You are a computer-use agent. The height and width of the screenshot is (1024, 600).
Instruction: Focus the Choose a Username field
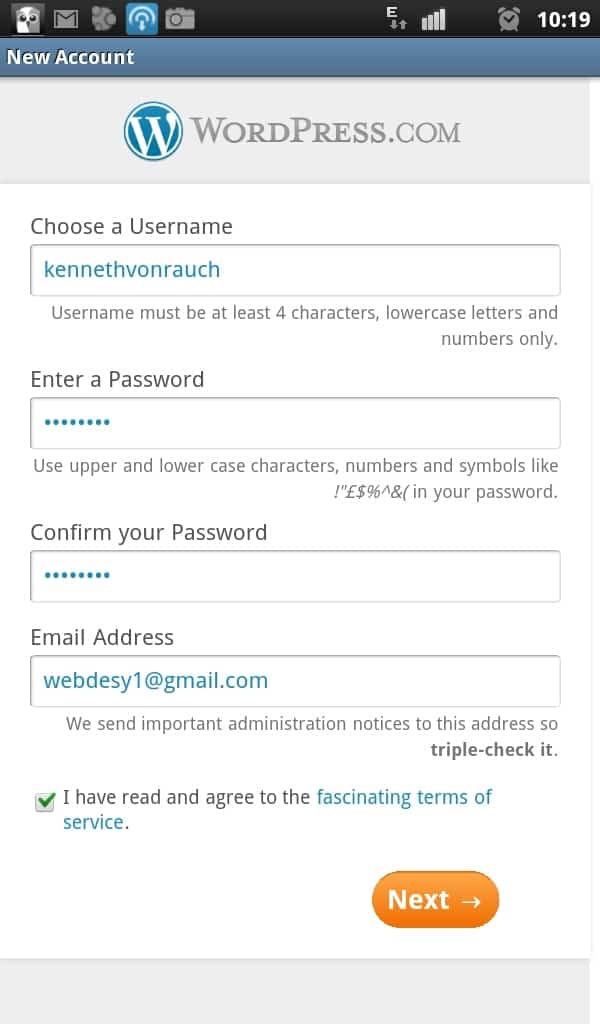[295, 270]
